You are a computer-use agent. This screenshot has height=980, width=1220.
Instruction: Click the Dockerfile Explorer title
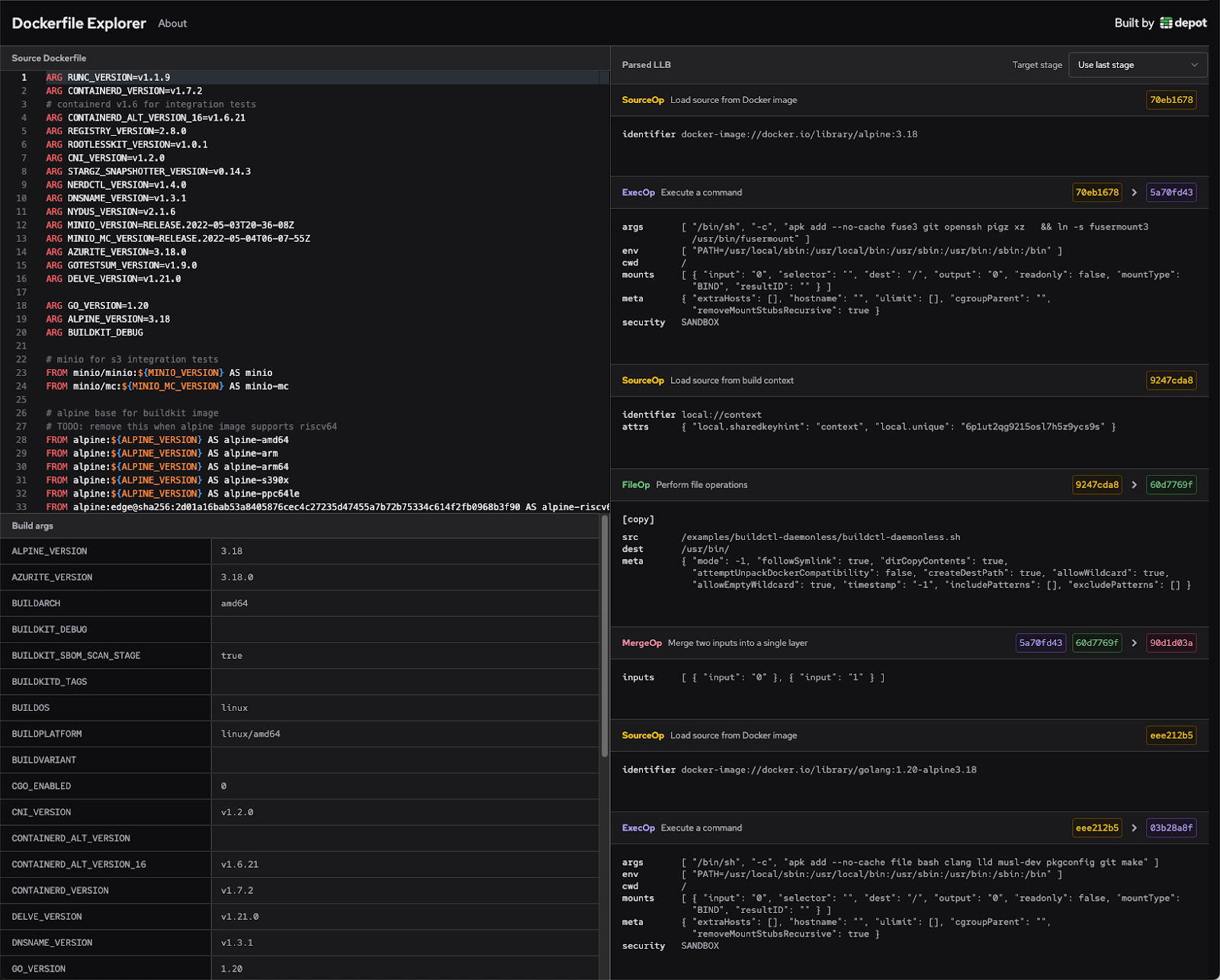(79, 24)
